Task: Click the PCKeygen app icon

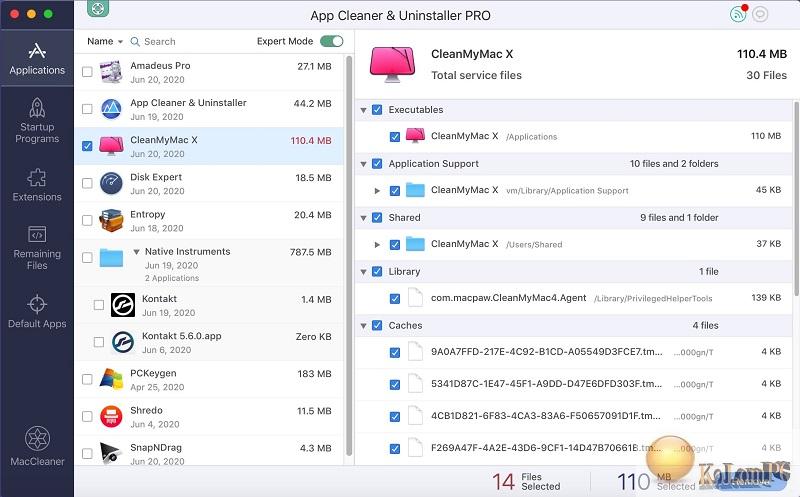Action: point(111,380)
